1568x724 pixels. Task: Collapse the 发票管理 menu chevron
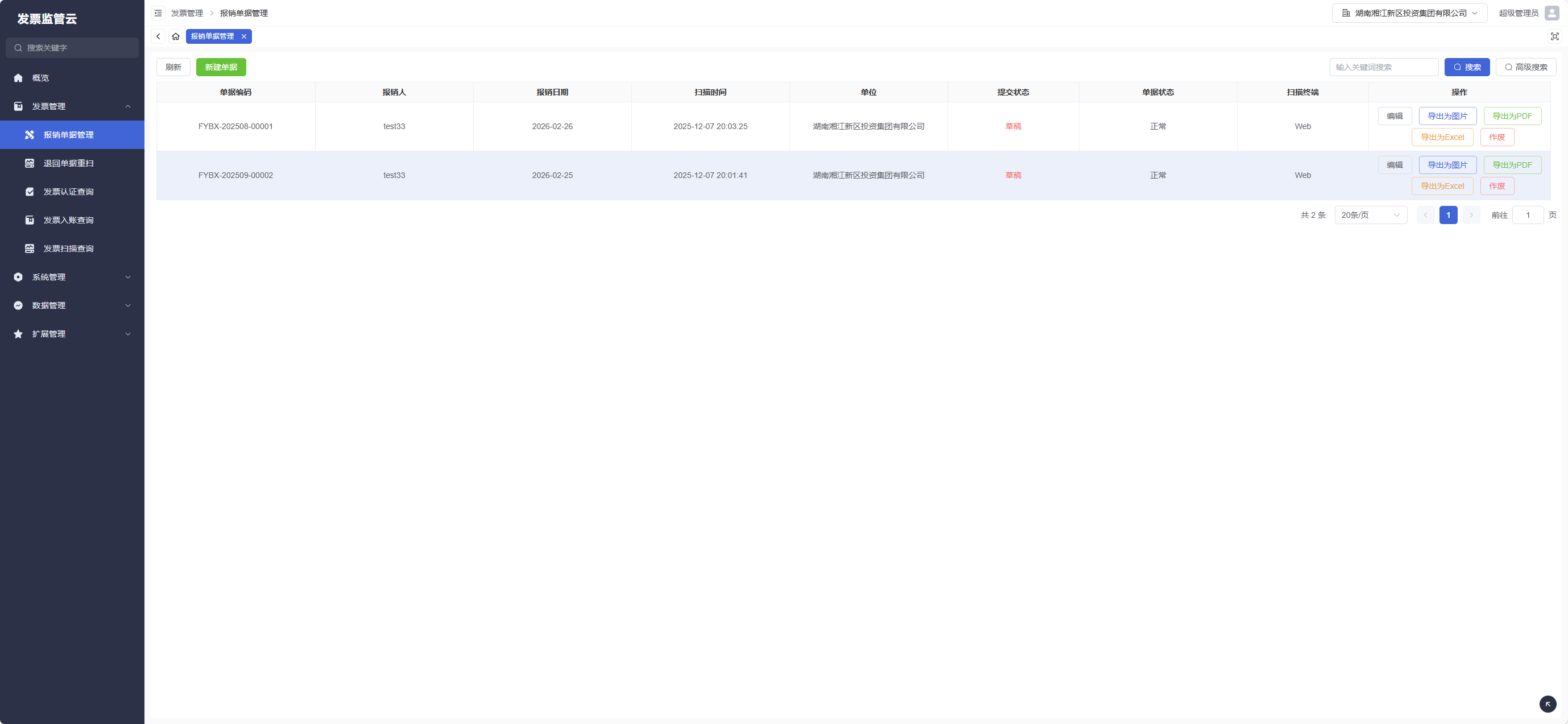(128, 106)
